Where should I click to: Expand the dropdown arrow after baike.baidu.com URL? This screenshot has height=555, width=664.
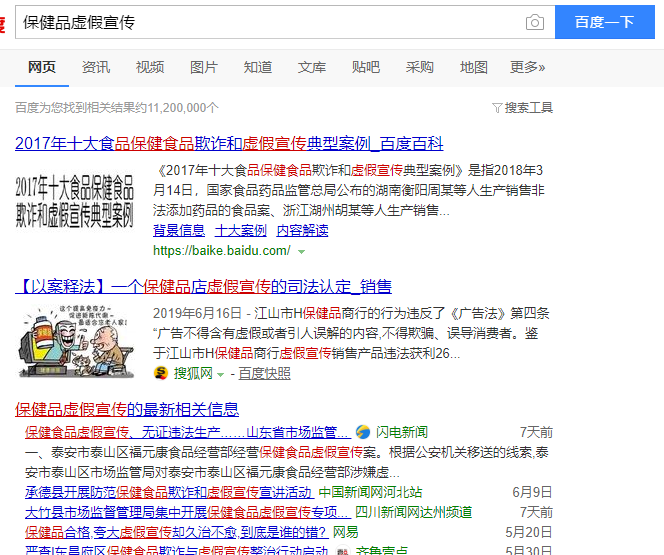(x=301, y=251)
